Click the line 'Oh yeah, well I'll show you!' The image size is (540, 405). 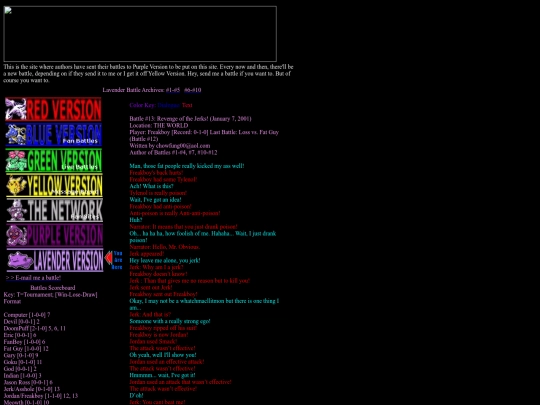click(163, 355)
